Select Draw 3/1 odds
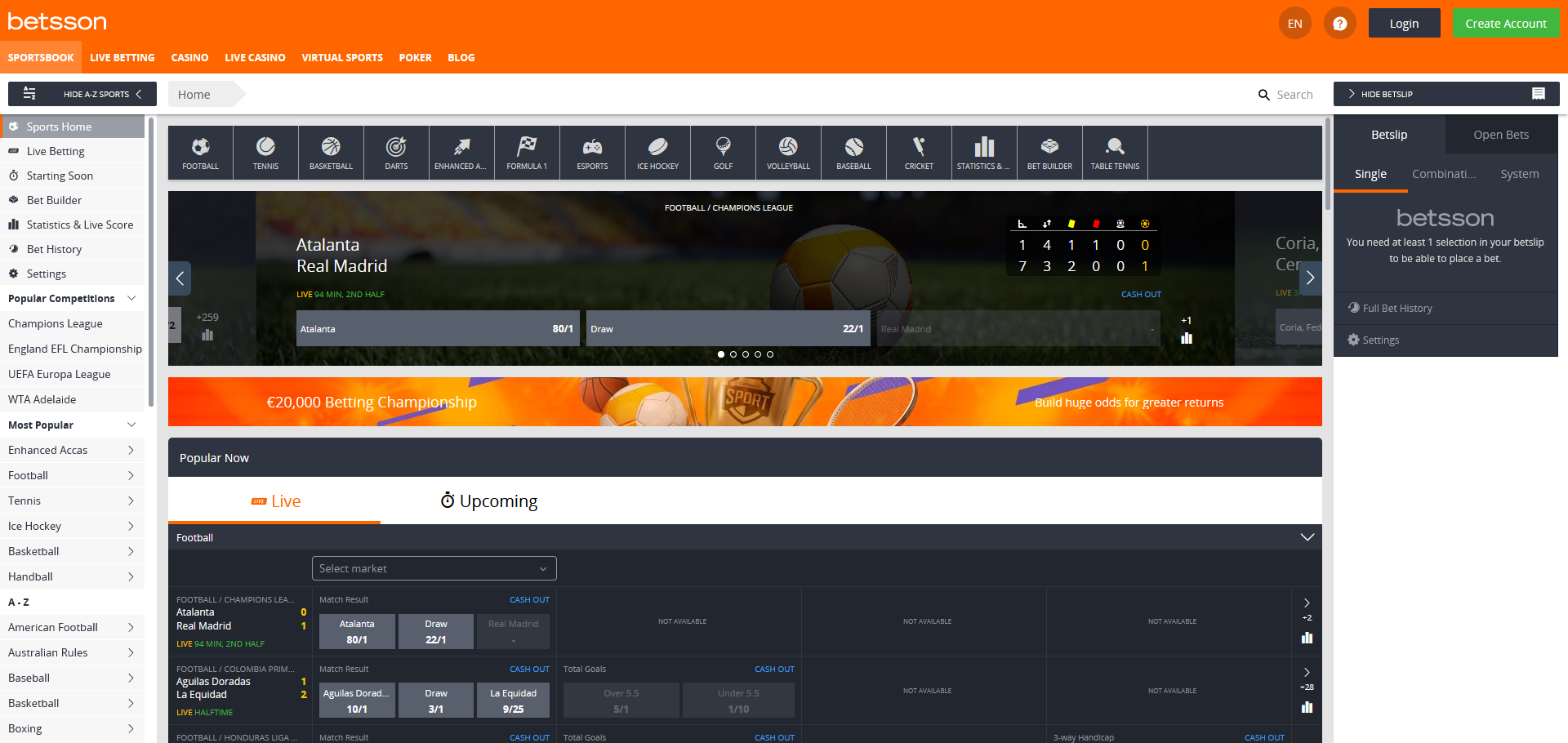Image resolution: width=1568 pixels, height=743 pixels. pyautogui.click(x=436, y=701)
